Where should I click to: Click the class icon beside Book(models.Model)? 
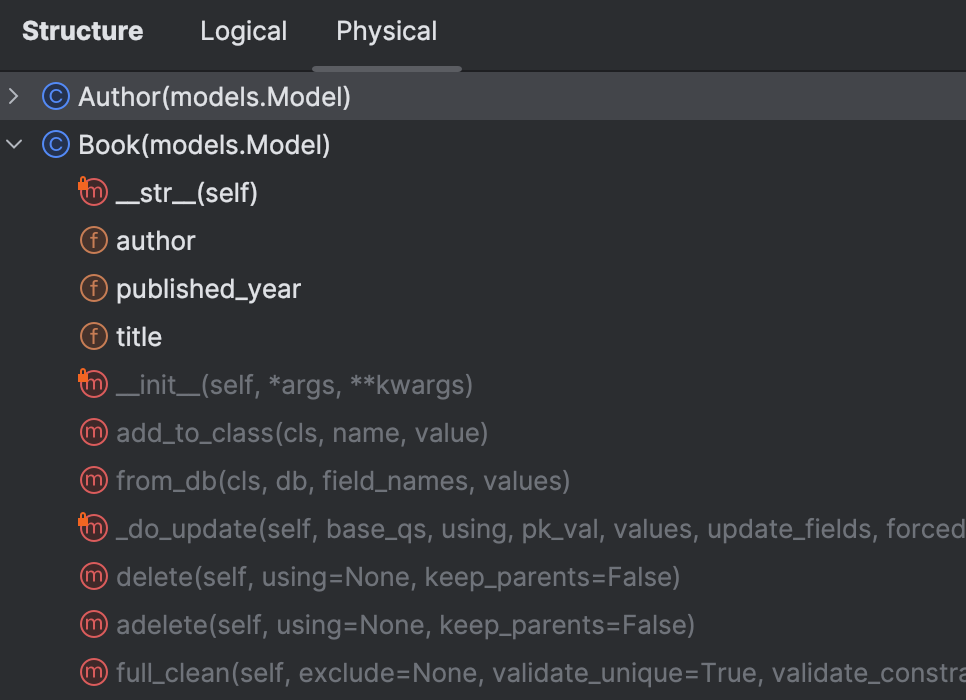[58, 144]
